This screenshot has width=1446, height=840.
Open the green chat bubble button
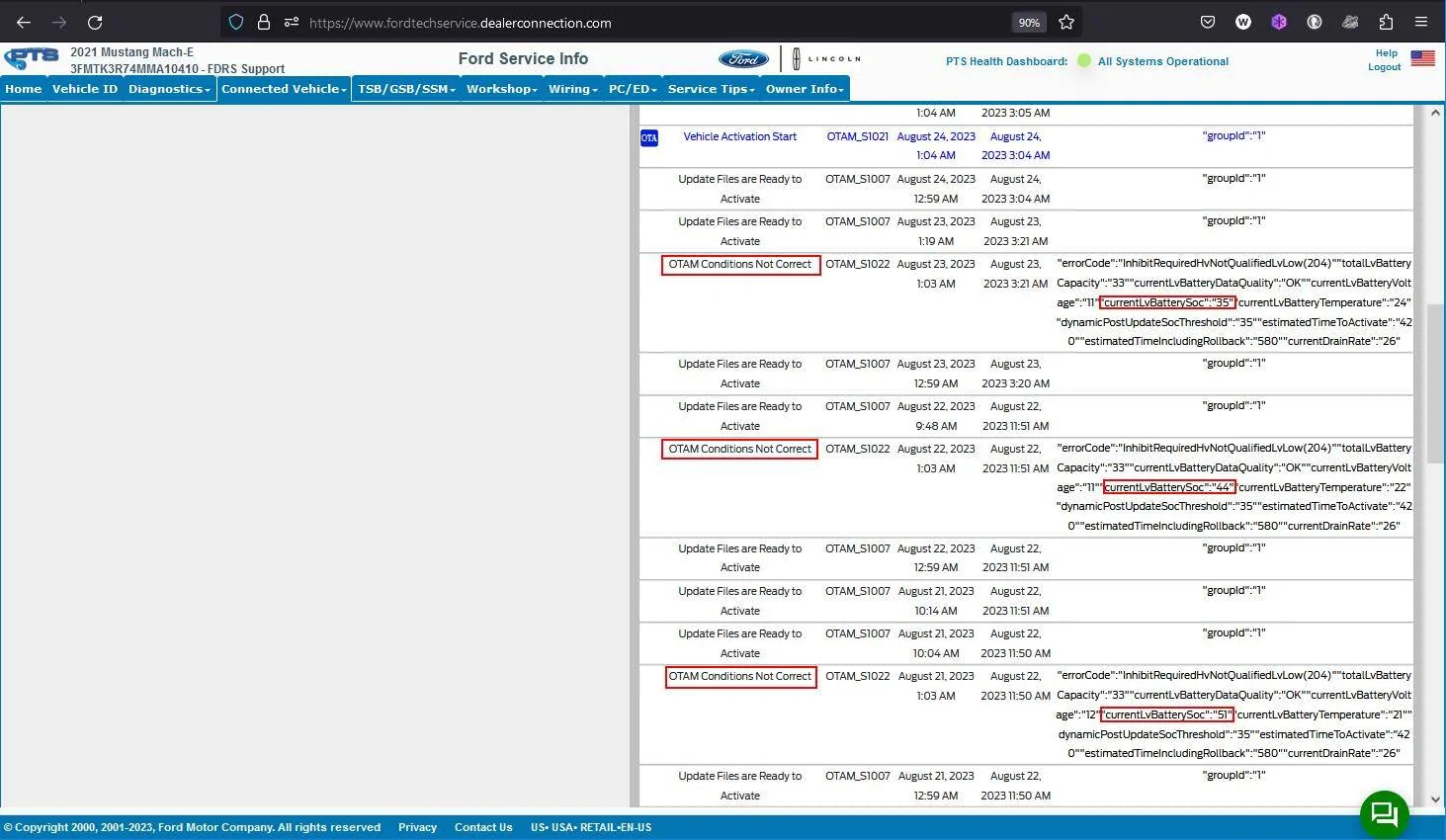(x=1385, y=814)
